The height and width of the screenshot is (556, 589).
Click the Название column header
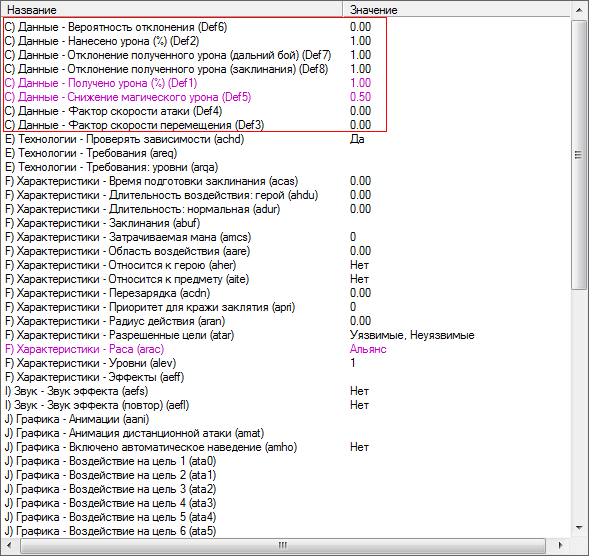pyautogui.click(x=172, y=9)
